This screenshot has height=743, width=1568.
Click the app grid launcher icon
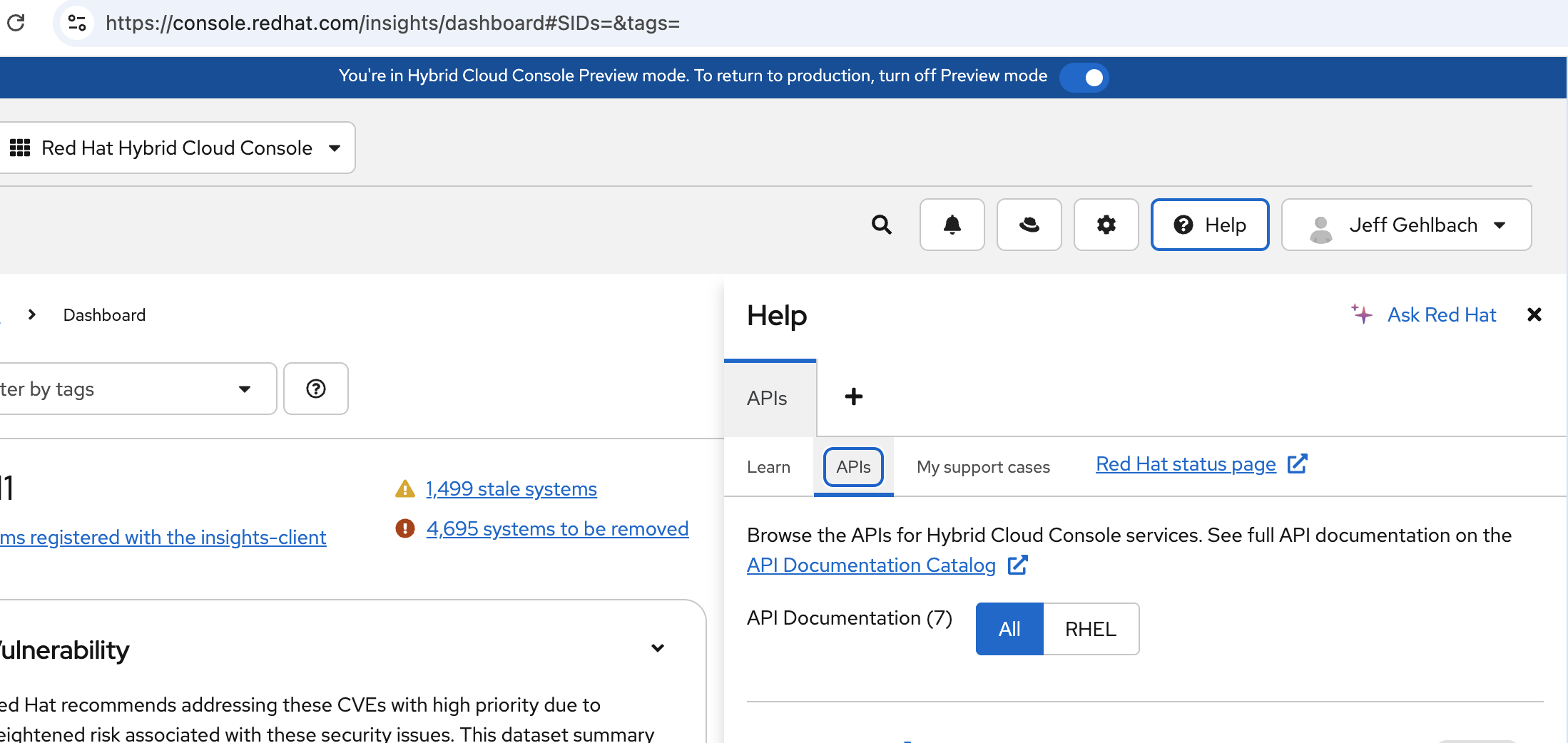coord(20,148)
